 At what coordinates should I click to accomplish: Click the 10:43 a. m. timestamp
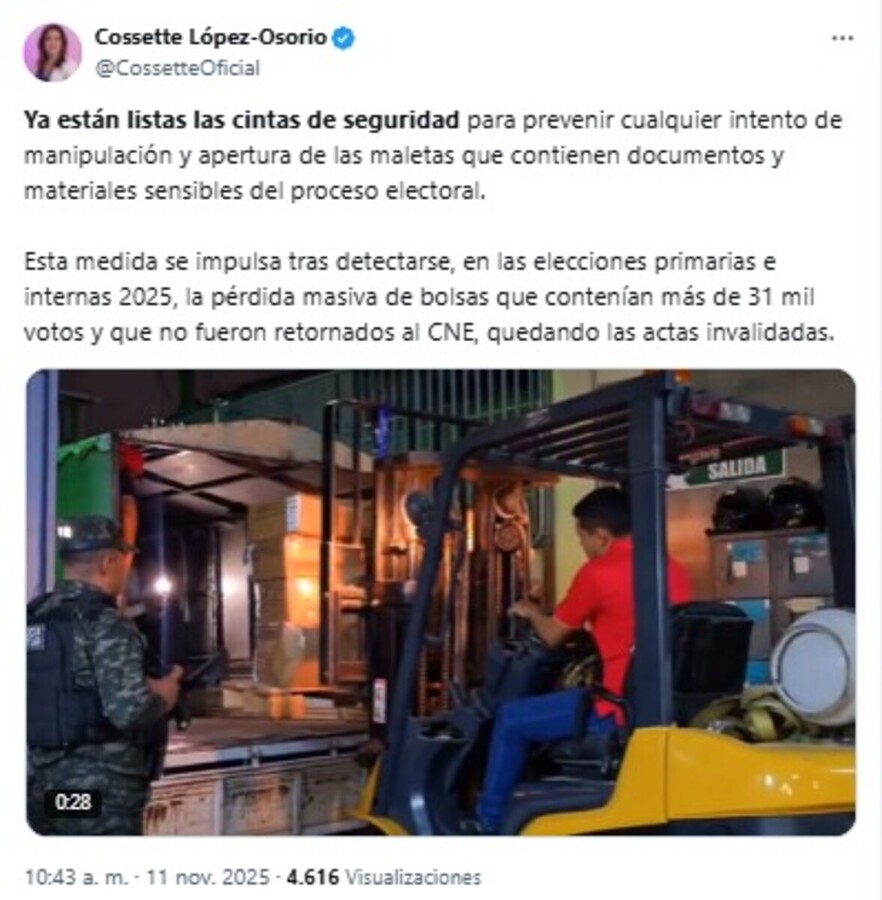[x=76, y=877]
